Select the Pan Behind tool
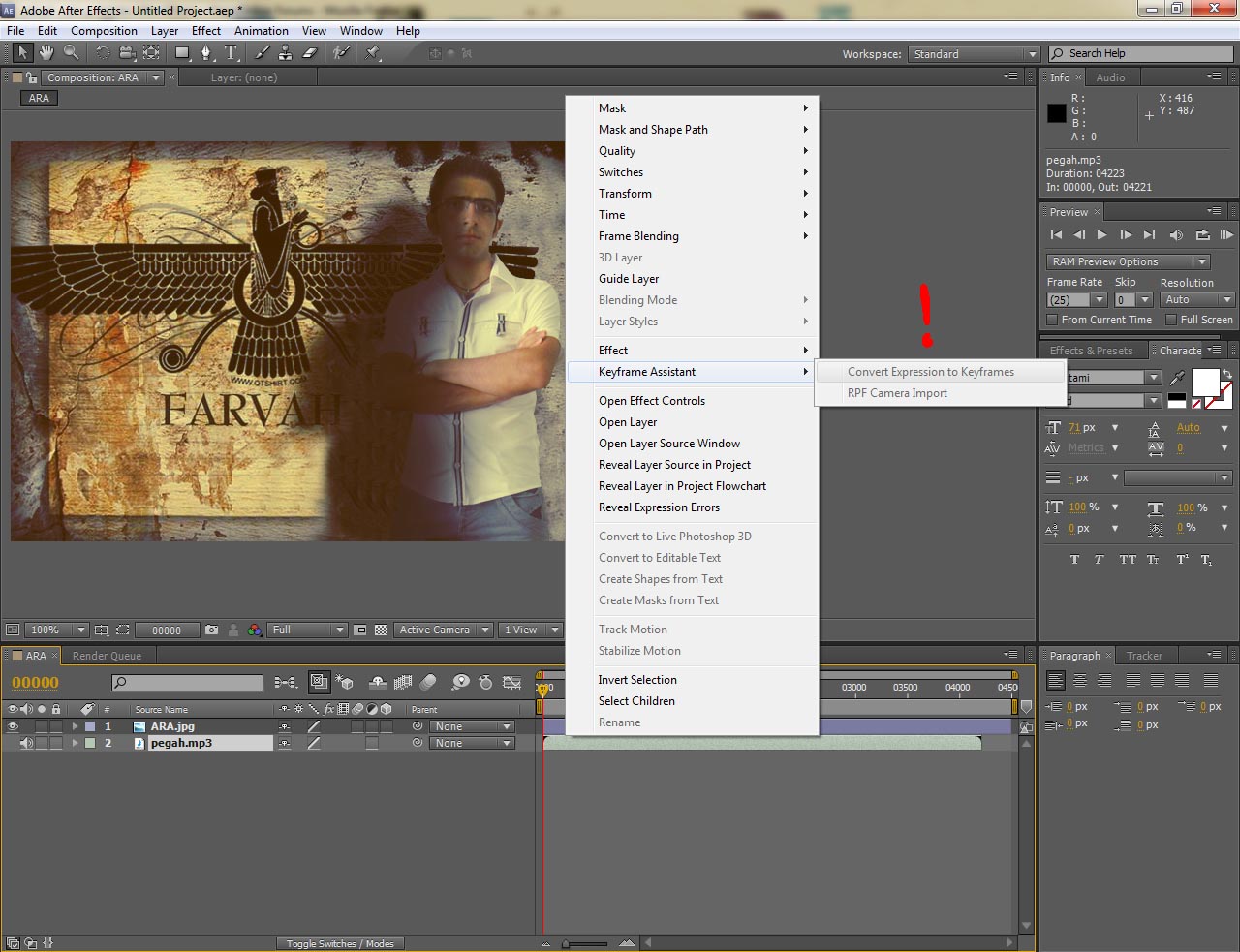The image size is (1240, 952). [x=152, y=53]
